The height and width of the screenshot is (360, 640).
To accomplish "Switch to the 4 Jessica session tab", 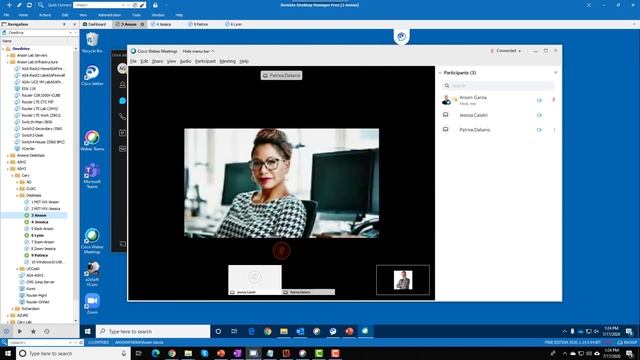I will 161,24.
